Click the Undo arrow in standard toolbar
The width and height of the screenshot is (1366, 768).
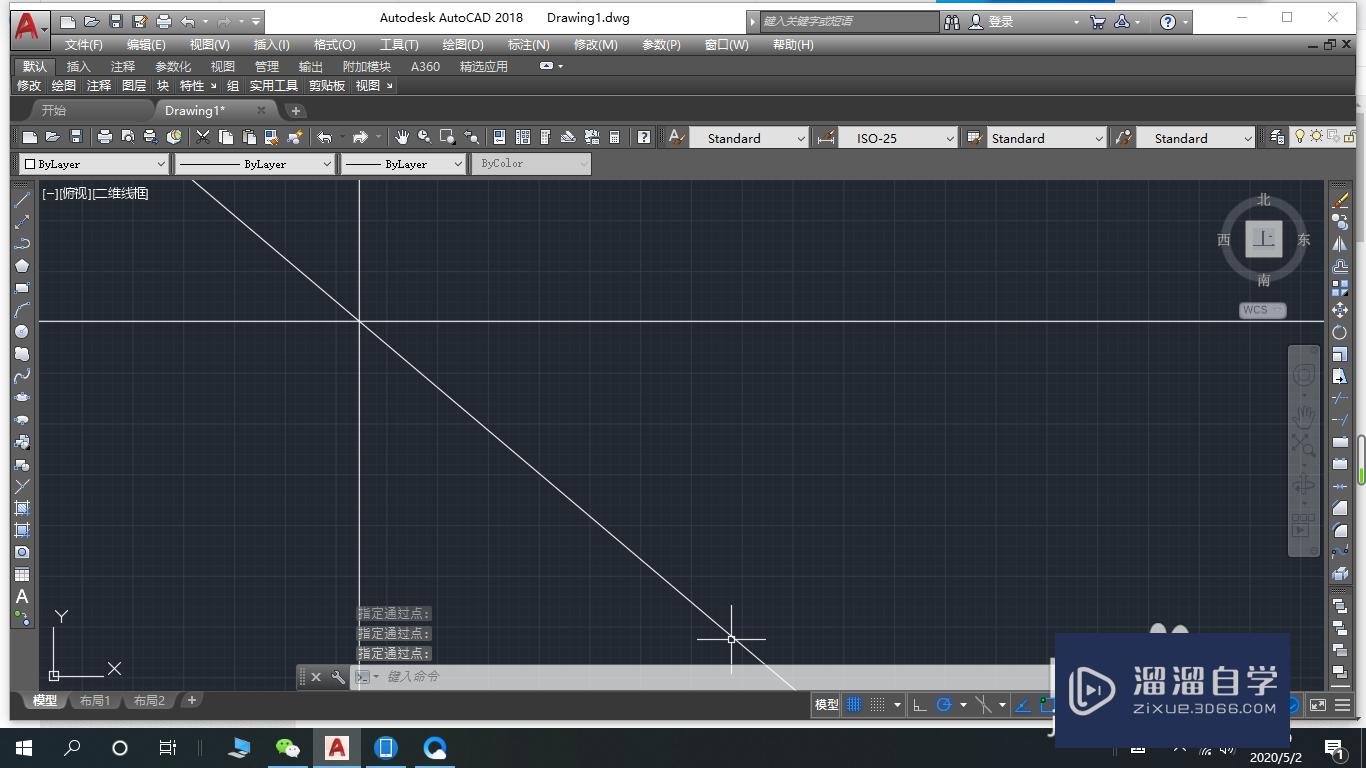click(325, 137)
